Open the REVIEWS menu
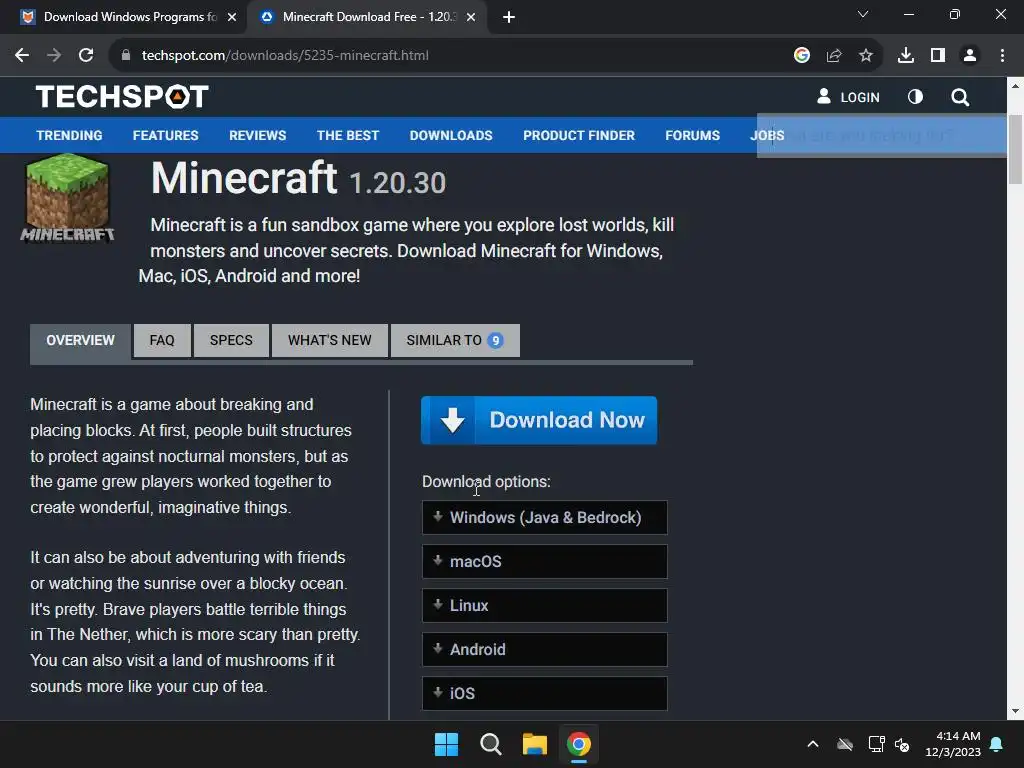The height and width of the screenshot is (768, 1024). [x=257, y=135]
